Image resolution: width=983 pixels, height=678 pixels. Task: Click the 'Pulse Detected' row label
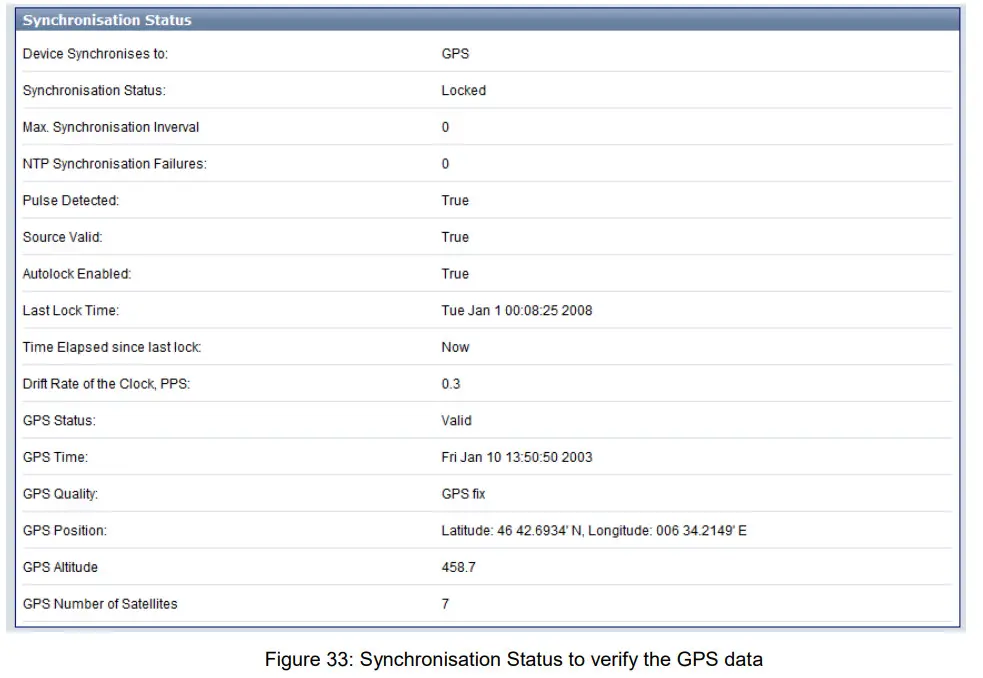point(68,200)
